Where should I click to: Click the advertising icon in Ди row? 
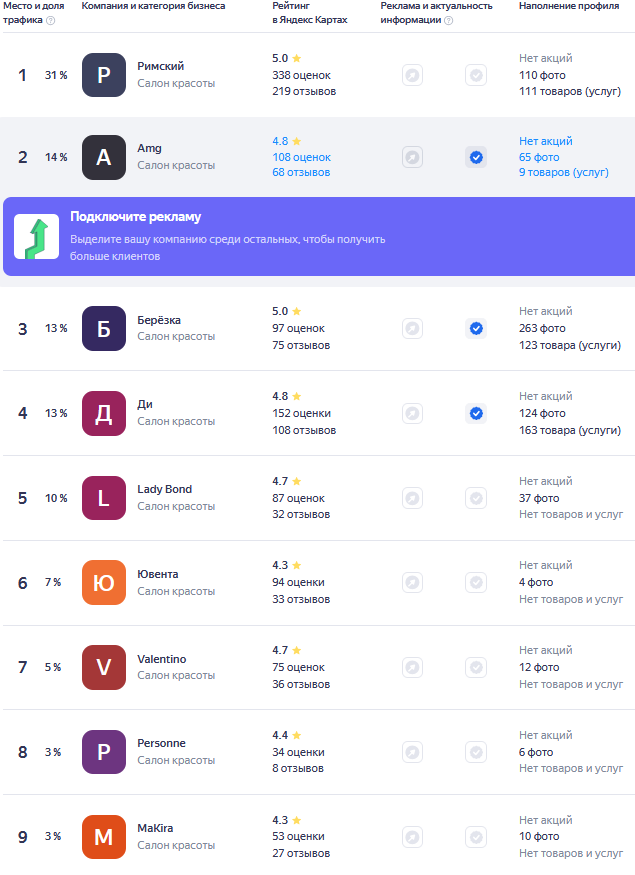[412, 414]
